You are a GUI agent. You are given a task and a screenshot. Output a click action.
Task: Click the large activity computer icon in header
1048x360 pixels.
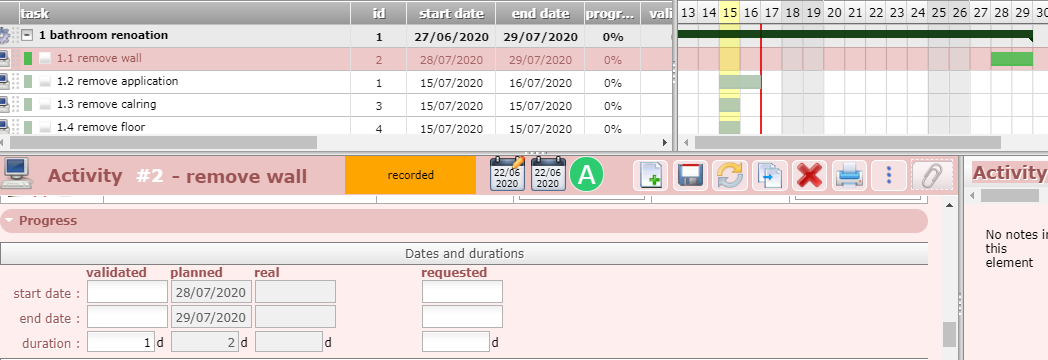coord(17,174)
